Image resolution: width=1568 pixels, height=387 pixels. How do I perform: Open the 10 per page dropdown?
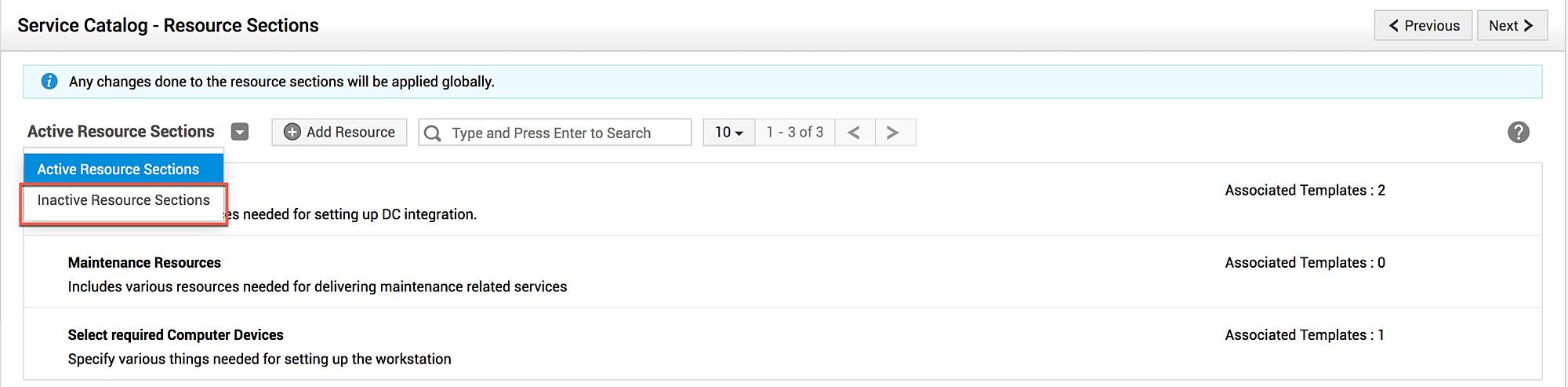[x=728, y=133]
